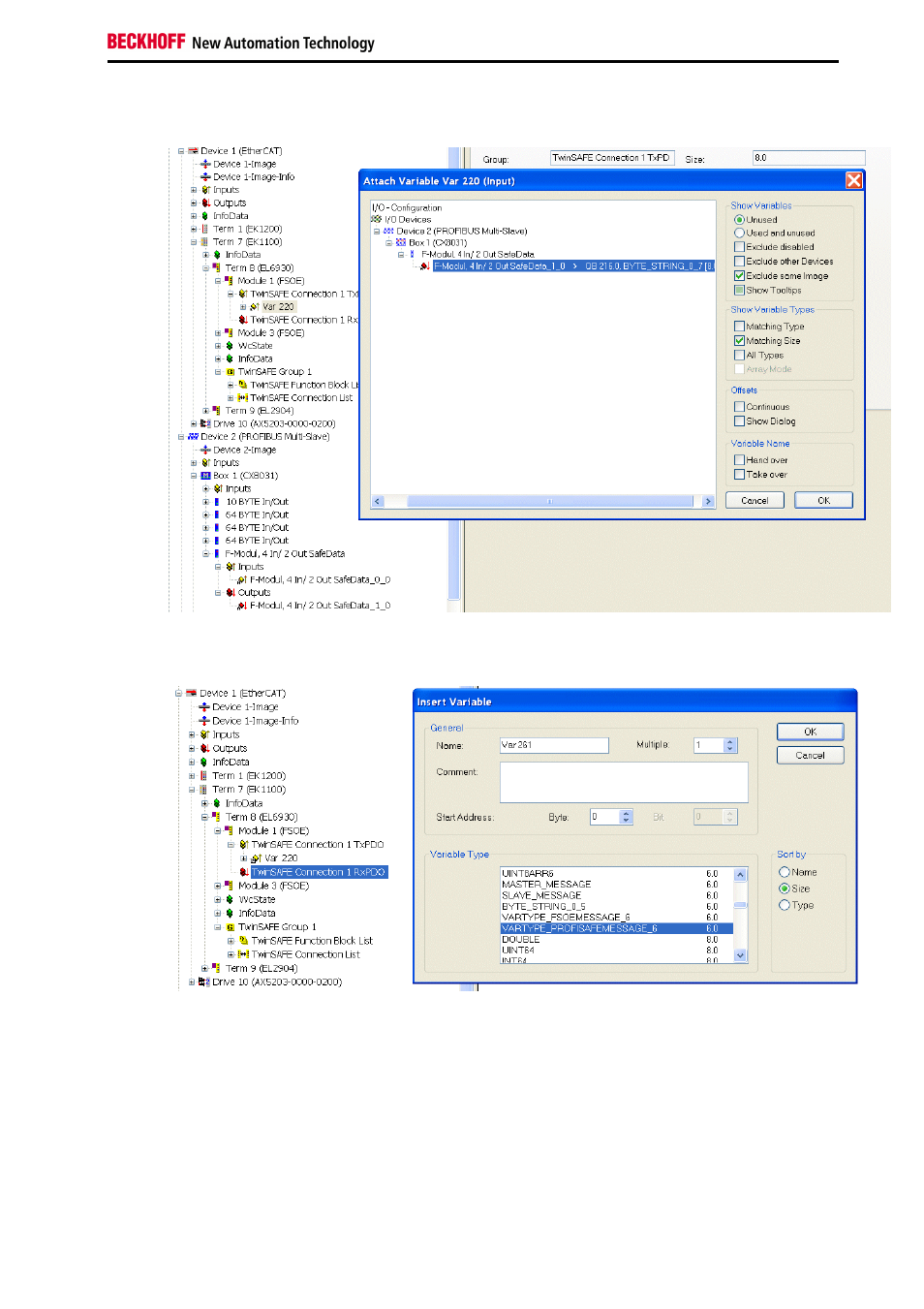The width and height of the screenshot is (924, 1309).
Task: Click TwinSAFE Group 1 icon in tree beside Insert Variable dialog
Action: (x=231, y=927)
